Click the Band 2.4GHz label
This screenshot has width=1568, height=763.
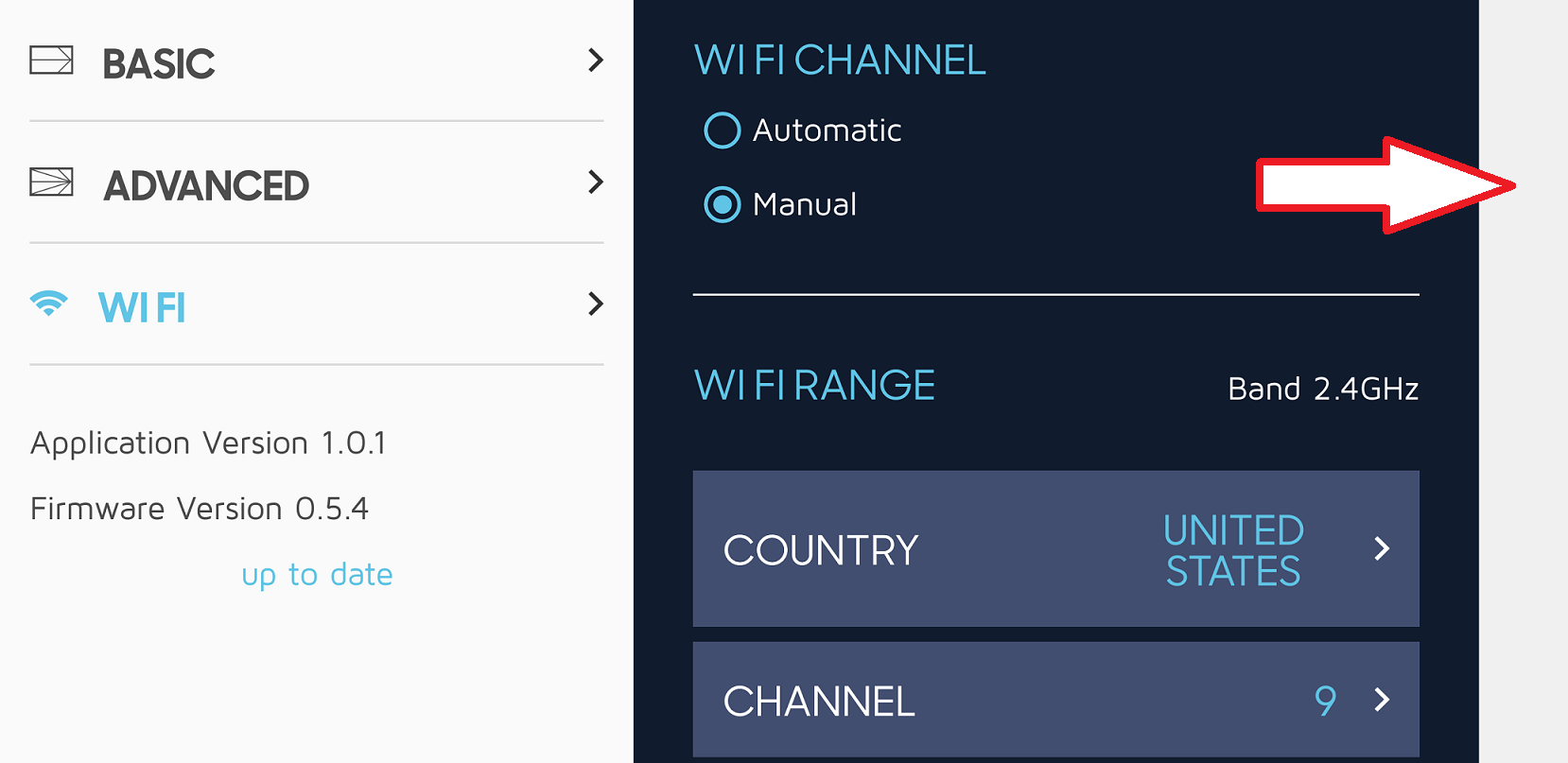[1322, 389]
